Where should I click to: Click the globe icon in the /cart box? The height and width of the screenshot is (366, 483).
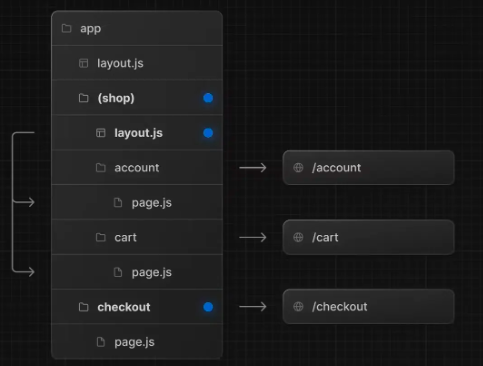(298, 237)
